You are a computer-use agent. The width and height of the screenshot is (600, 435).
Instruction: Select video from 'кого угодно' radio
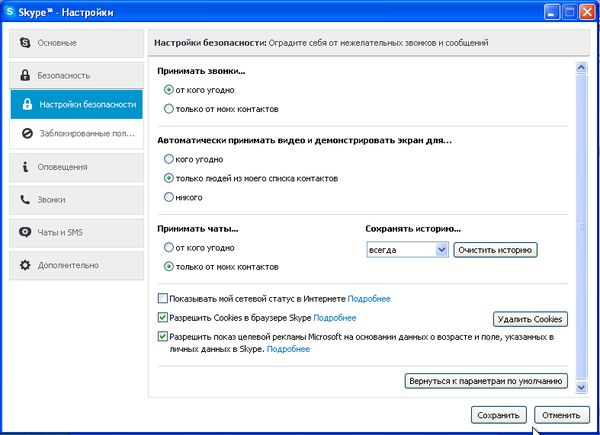(168, 159)
